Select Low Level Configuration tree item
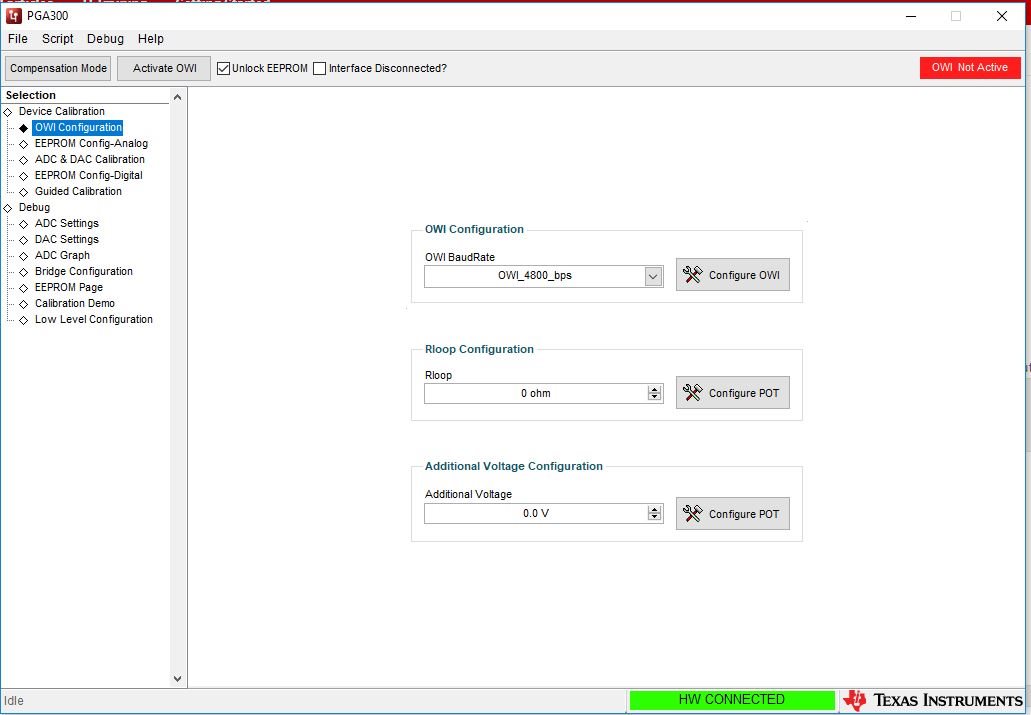Screen dimensions: 1031x715 pyautogui.click(x=93, y=320)
